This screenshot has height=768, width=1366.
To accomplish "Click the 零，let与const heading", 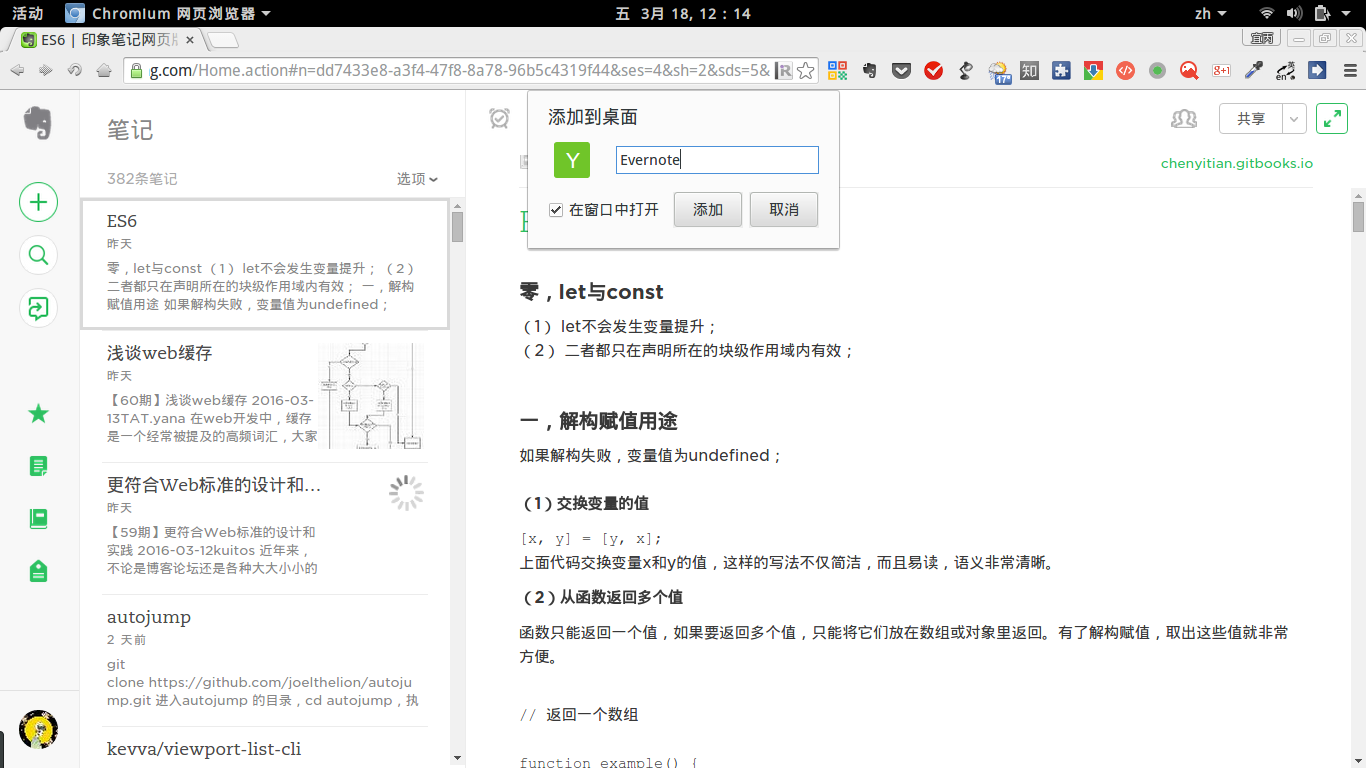I will 592,292.
